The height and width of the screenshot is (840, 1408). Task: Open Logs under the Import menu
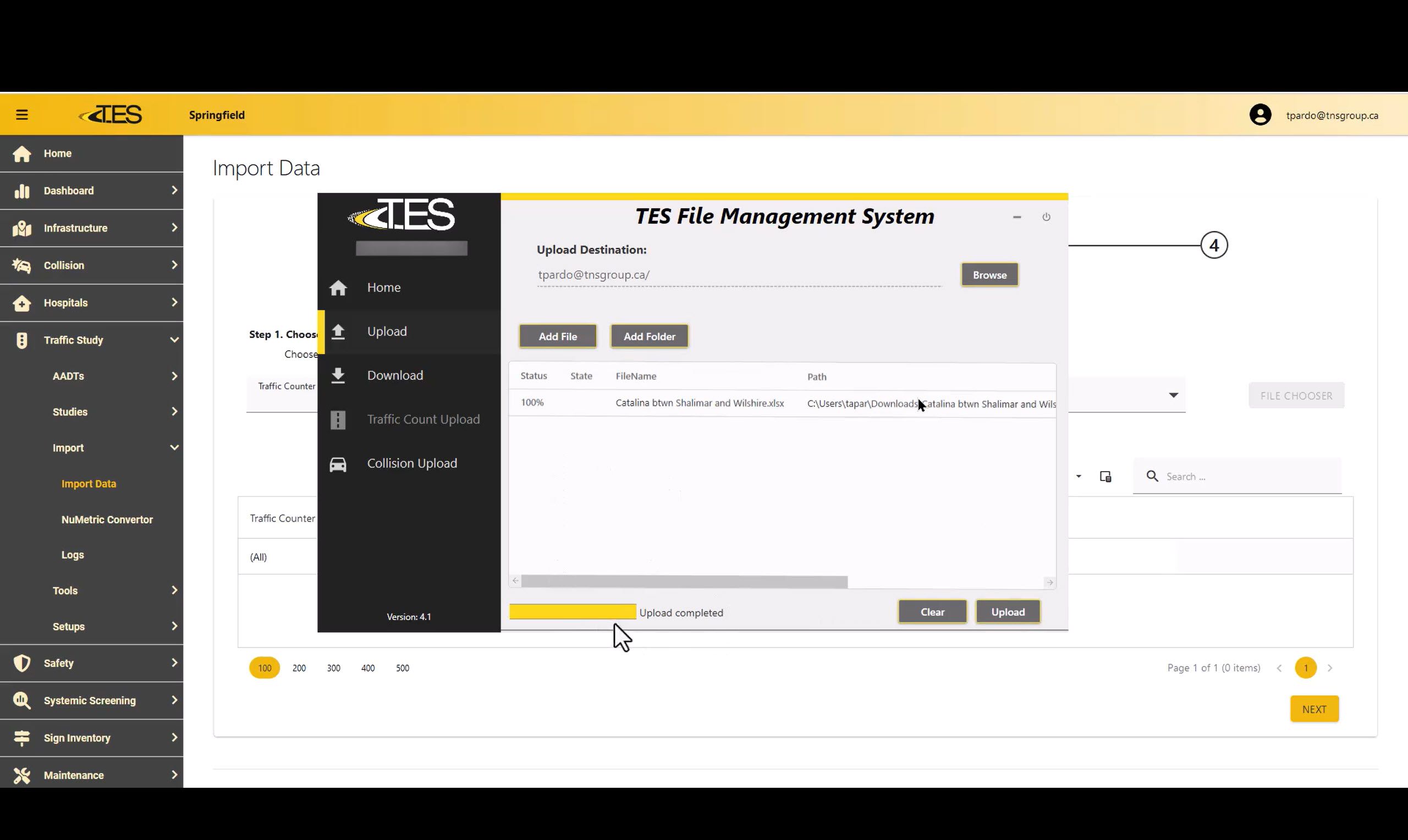coord(73,555)
